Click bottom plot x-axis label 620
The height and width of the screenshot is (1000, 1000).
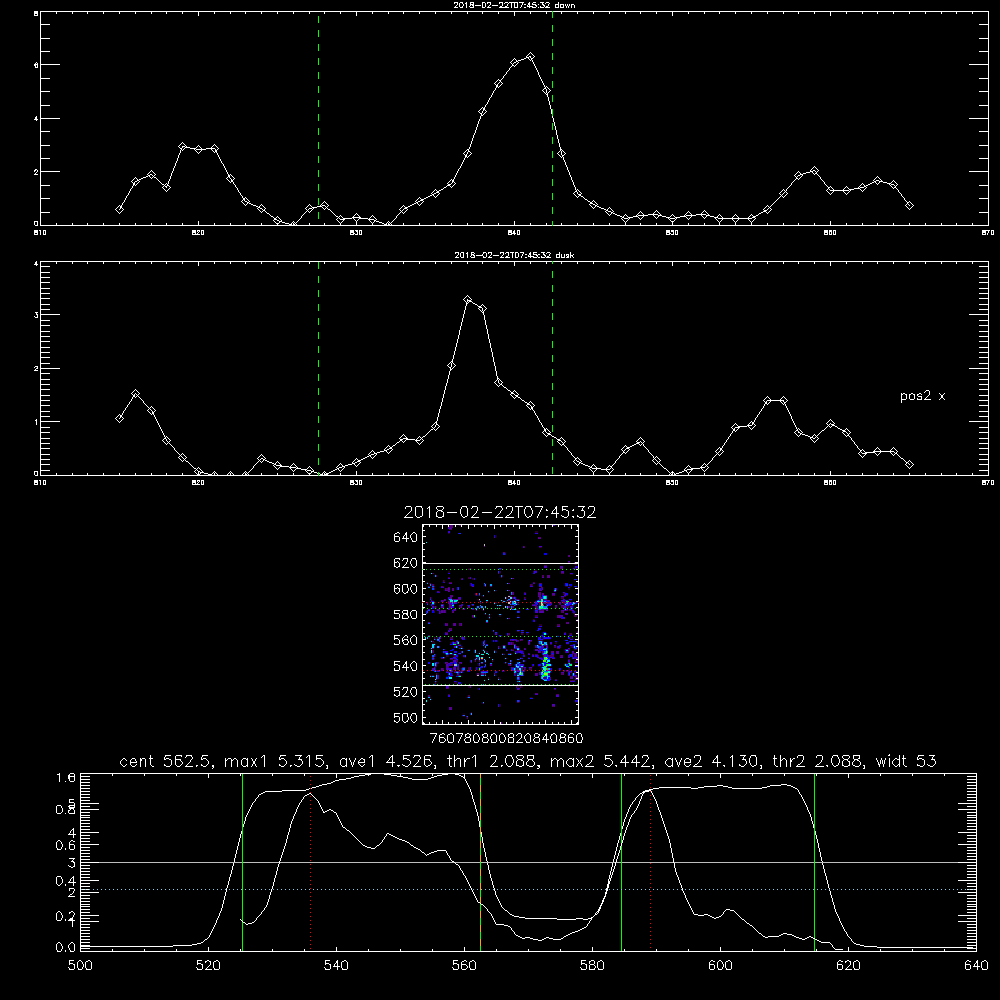tap(848, 966)
